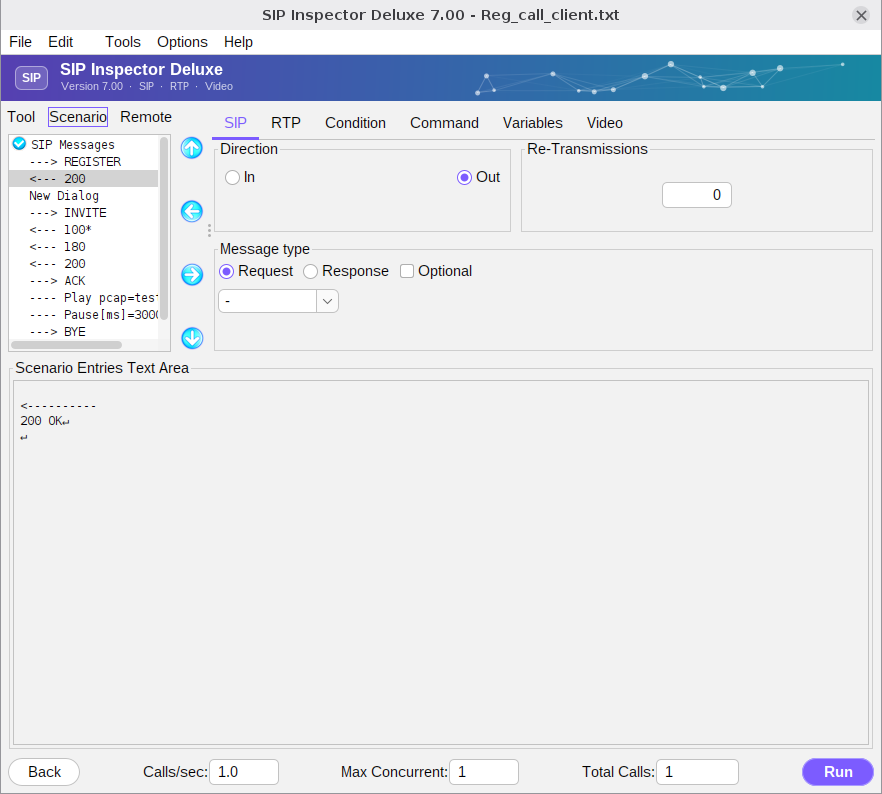Select the BYE message entry

(84, 332)
